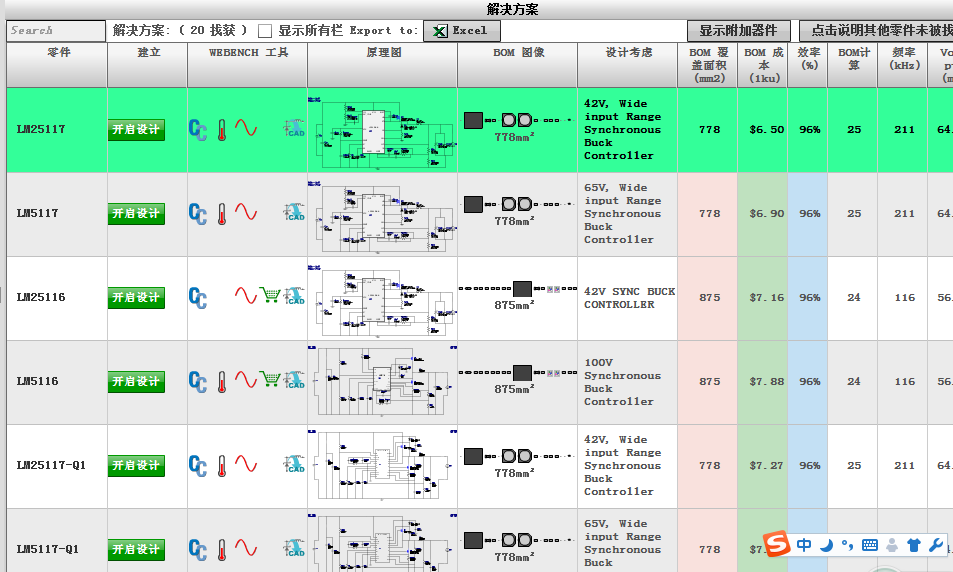The height and width of the screenshot is (572, 953).
Task: Open the LM25117 schematic thumbnail
Action: tap(382, 131)
